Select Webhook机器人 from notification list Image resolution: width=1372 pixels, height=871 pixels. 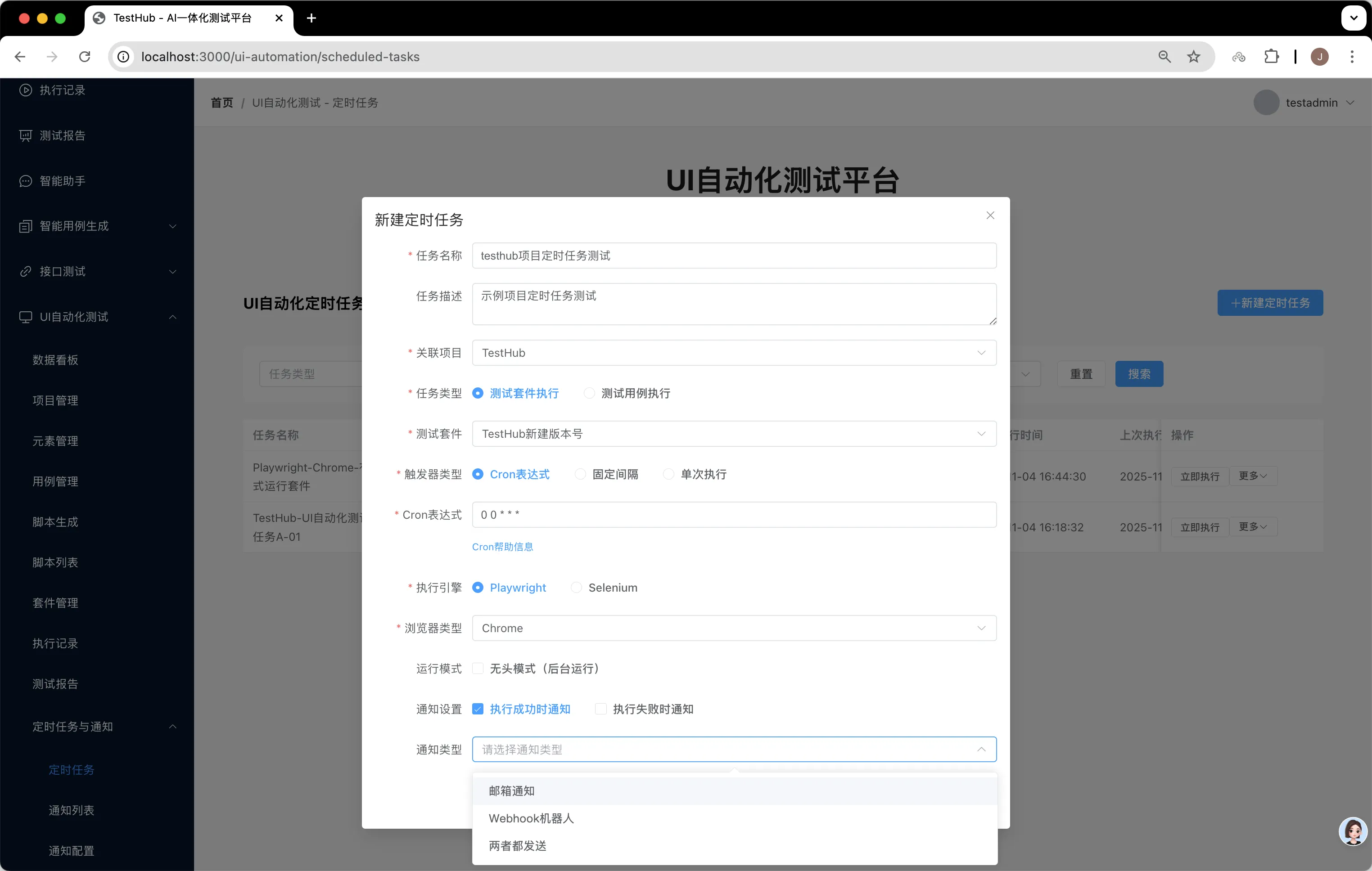(x=531, y=818)
